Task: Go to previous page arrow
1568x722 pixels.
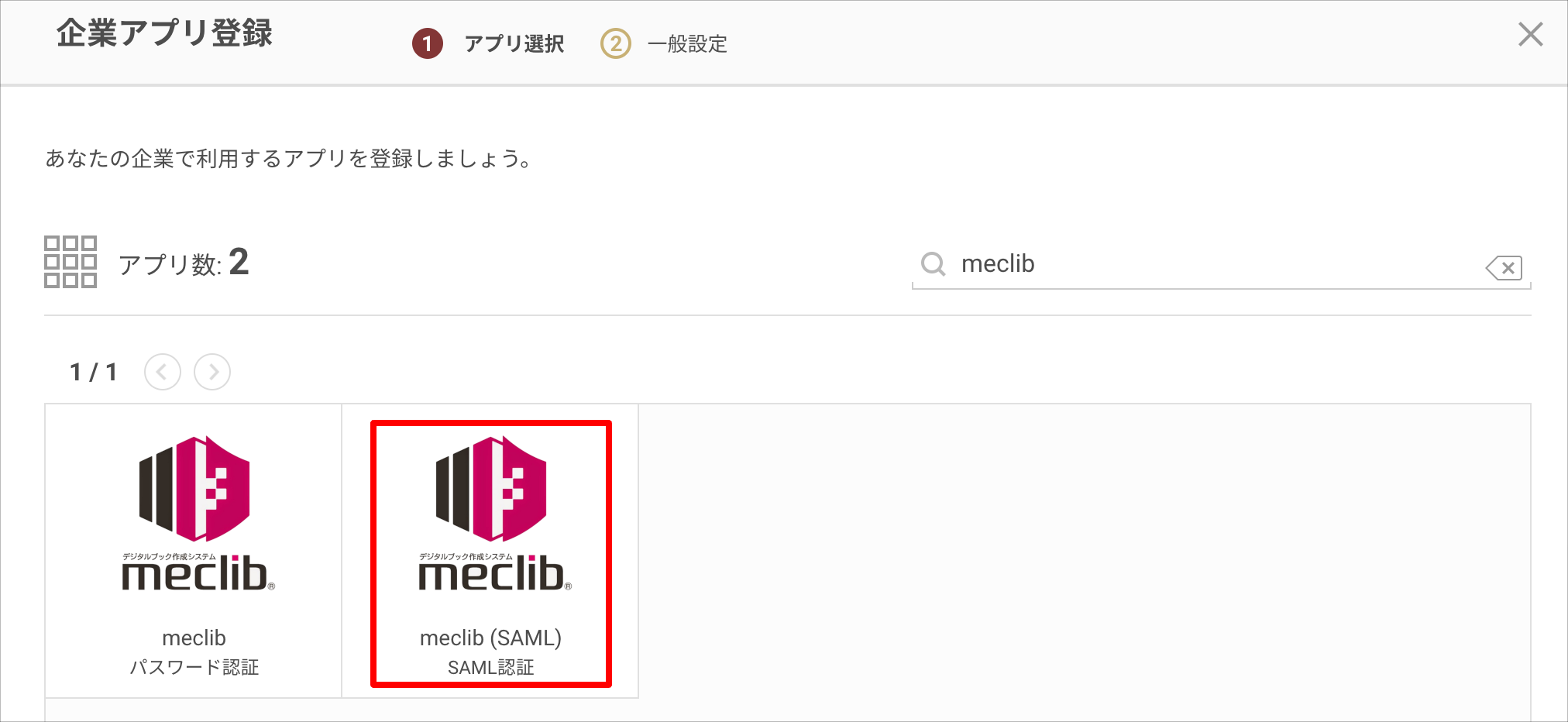Action: [x=163, y=372]
